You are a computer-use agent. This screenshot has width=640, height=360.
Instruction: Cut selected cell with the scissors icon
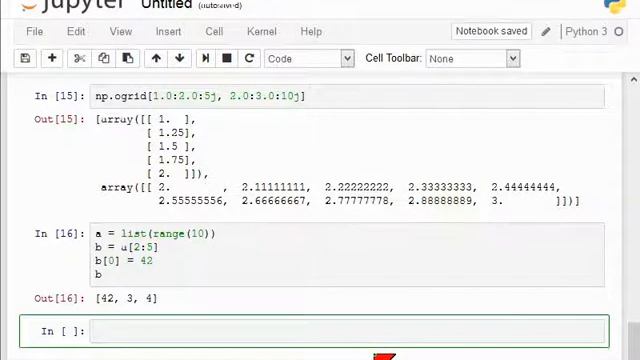coord(80,58)
